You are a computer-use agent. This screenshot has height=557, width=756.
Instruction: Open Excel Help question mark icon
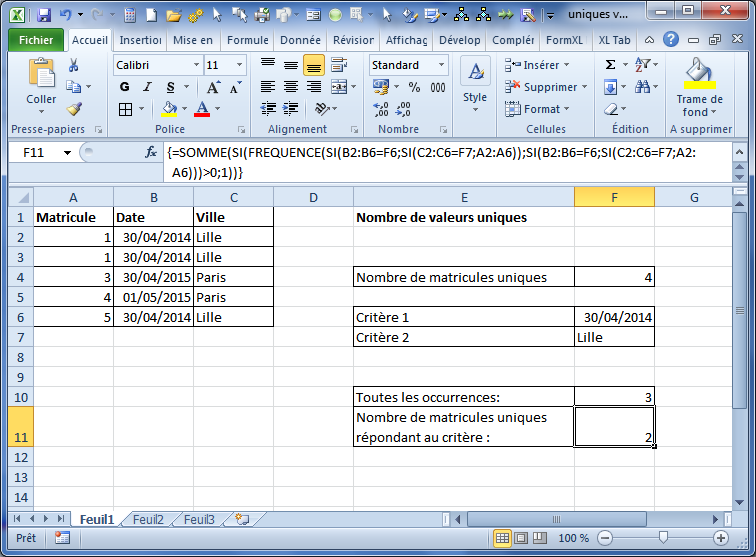[x=671, y=40]
